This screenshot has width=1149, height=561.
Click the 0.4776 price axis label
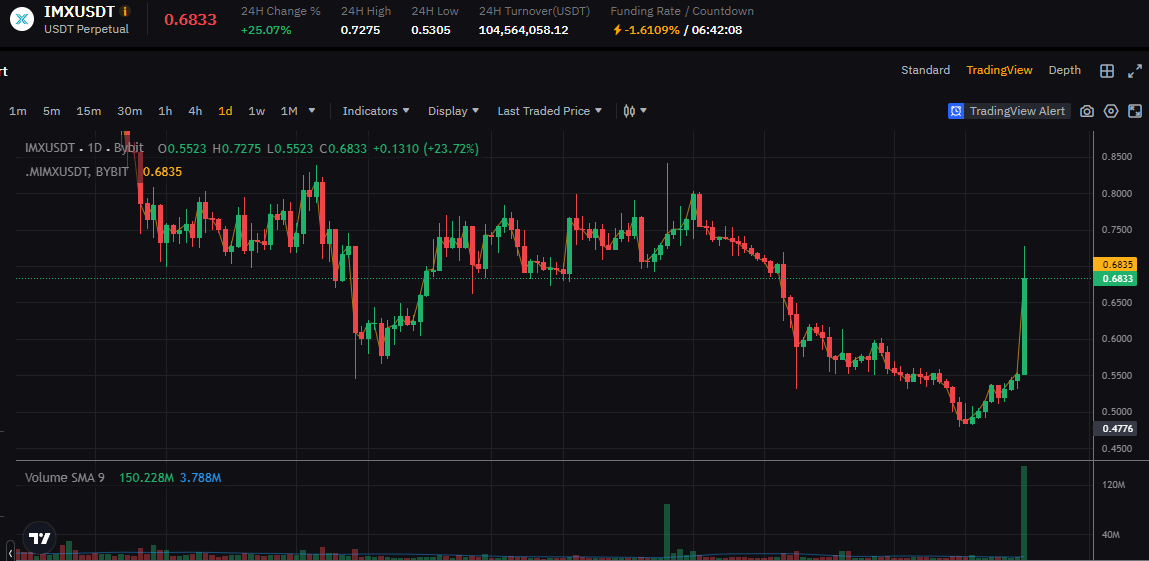1114,428
